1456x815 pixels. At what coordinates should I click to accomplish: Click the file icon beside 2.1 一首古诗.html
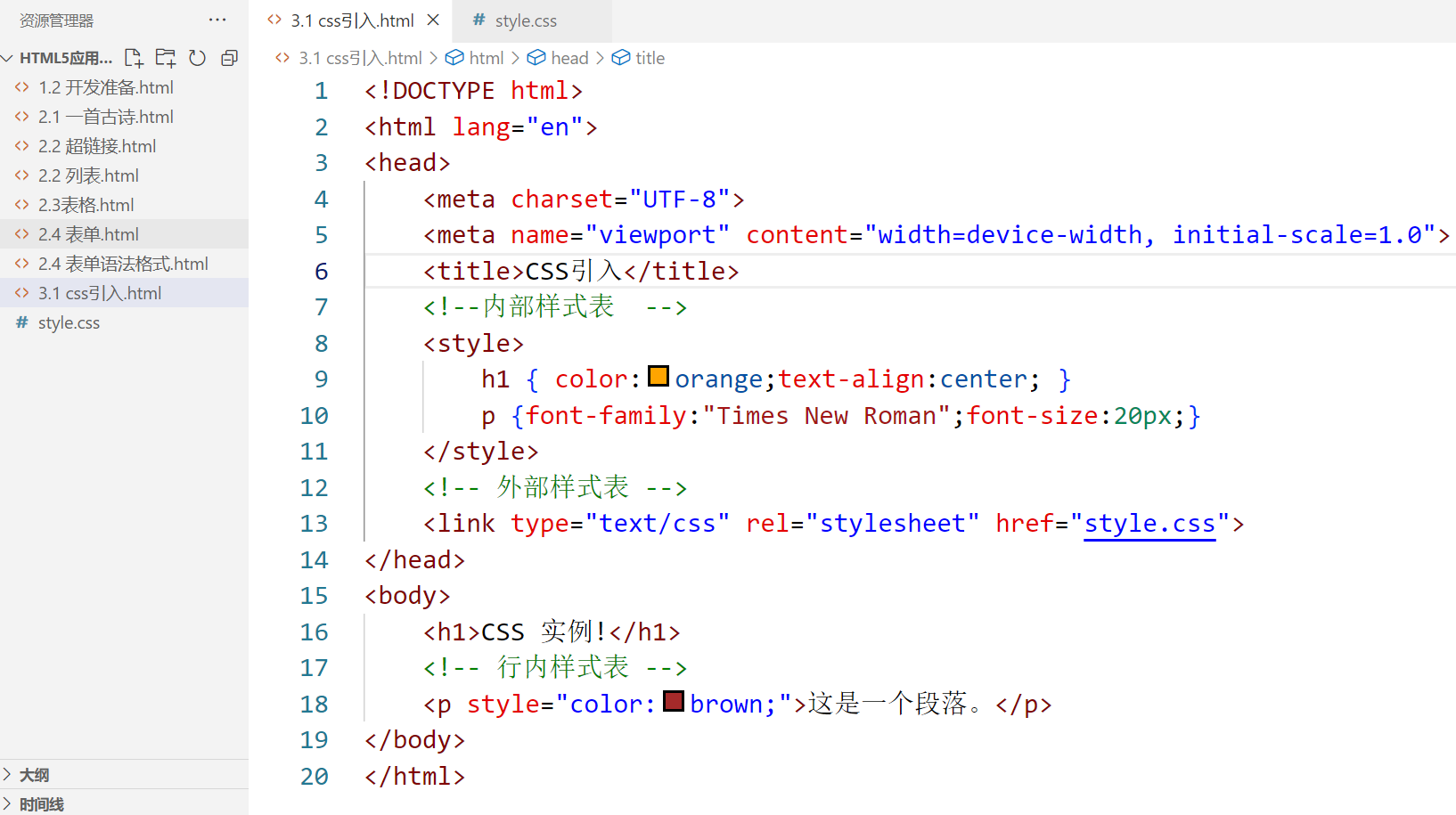coord(22,117)
